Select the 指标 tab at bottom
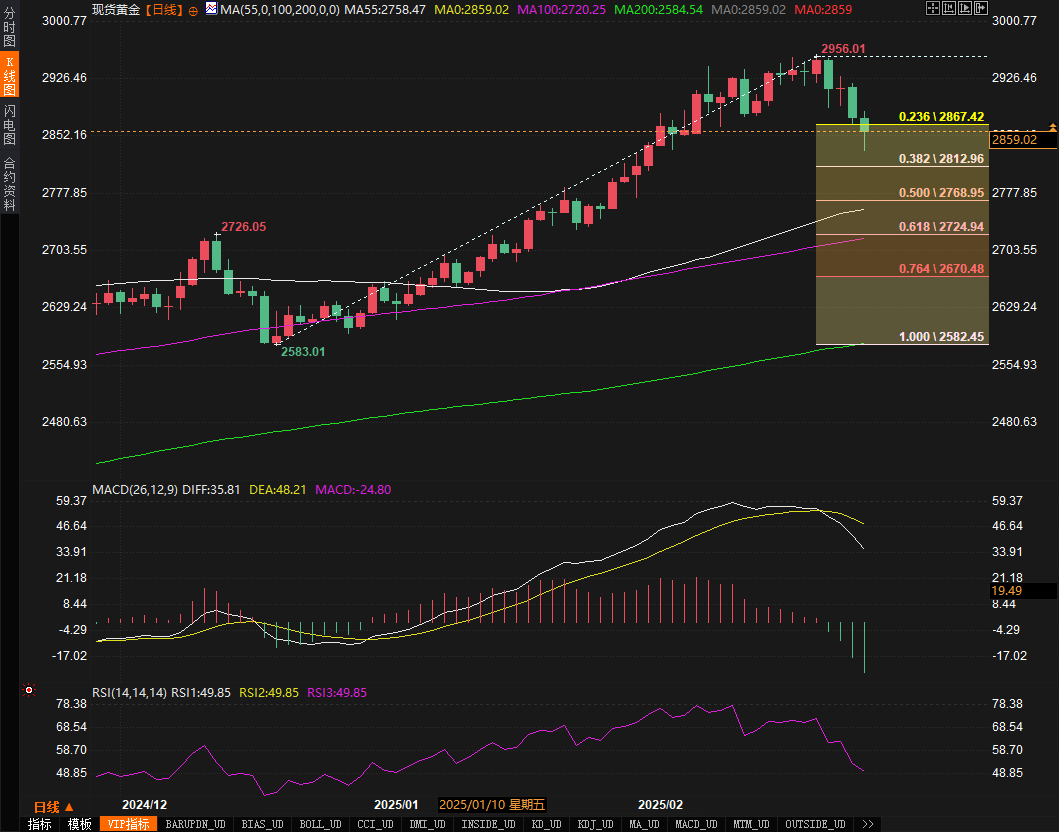 click(x=39, y=824)
